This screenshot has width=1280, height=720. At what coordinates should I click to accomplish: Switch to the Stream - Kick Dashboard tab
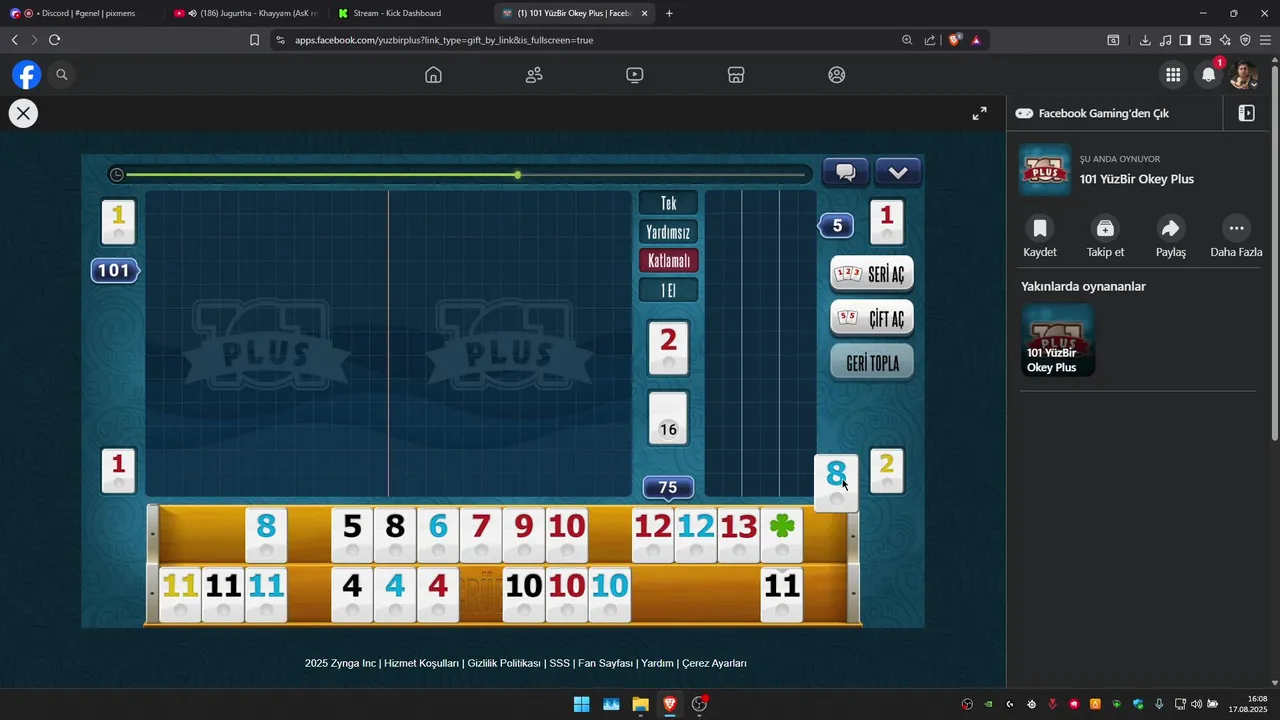click(410, 13)
